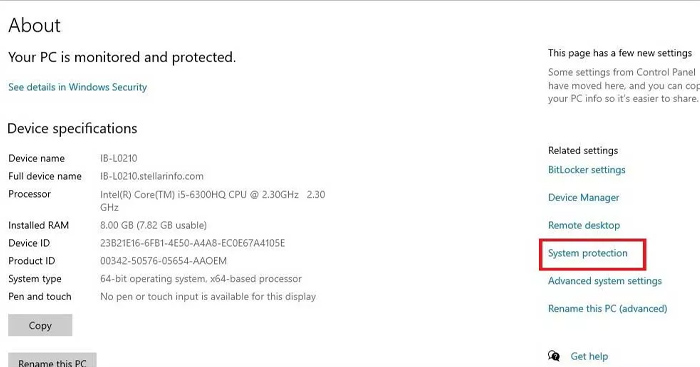Screen dimensions: 700x367
Task: Select the 64-bit operating system type text
Action: pyautogui.click(x=201, y=279)
